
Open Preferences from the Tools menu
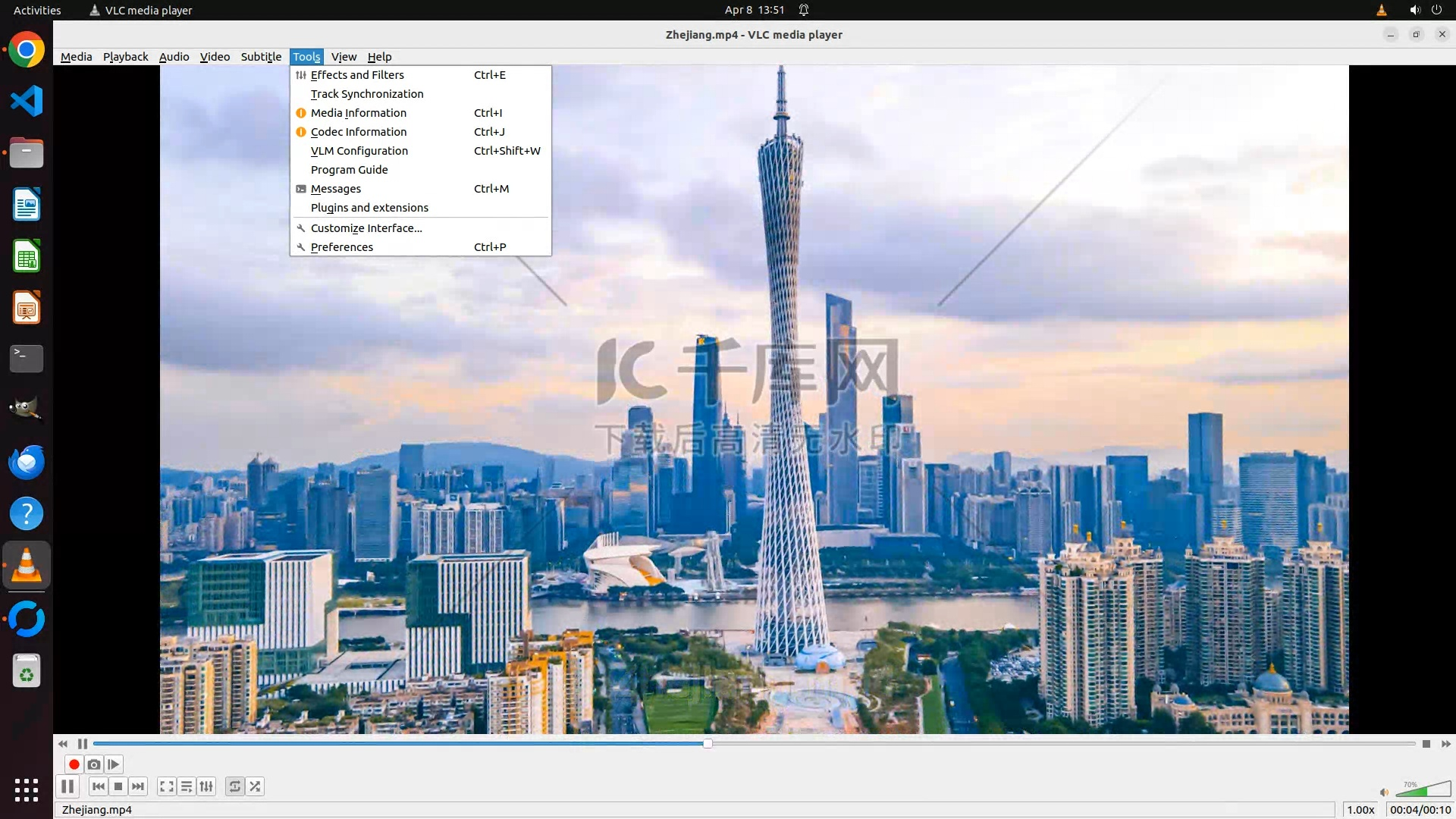click(x=342, y=247)
